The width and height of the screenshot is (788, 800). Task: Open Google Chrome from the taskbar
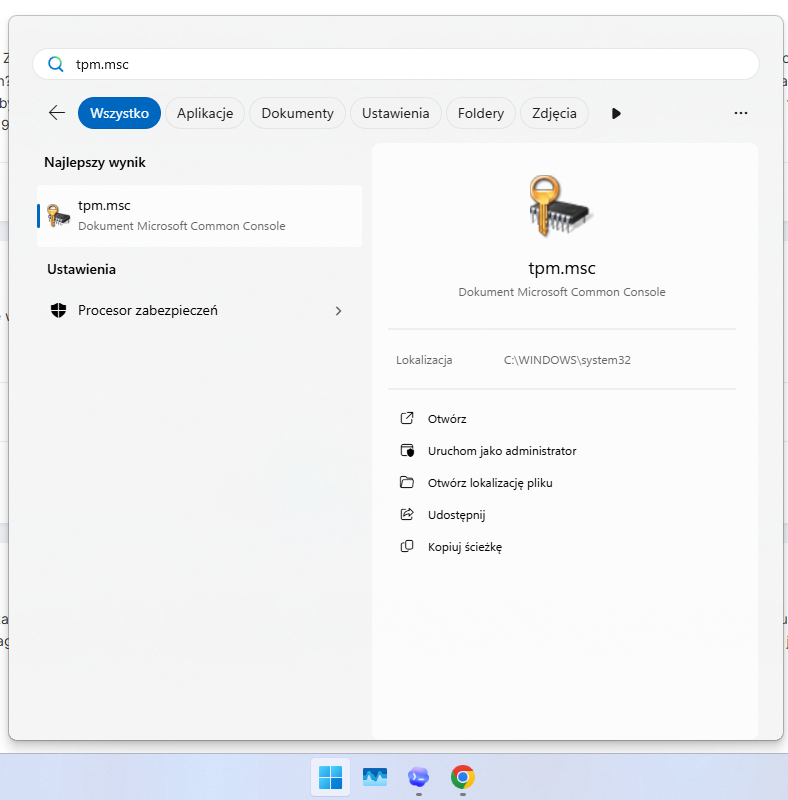(463, 777)
